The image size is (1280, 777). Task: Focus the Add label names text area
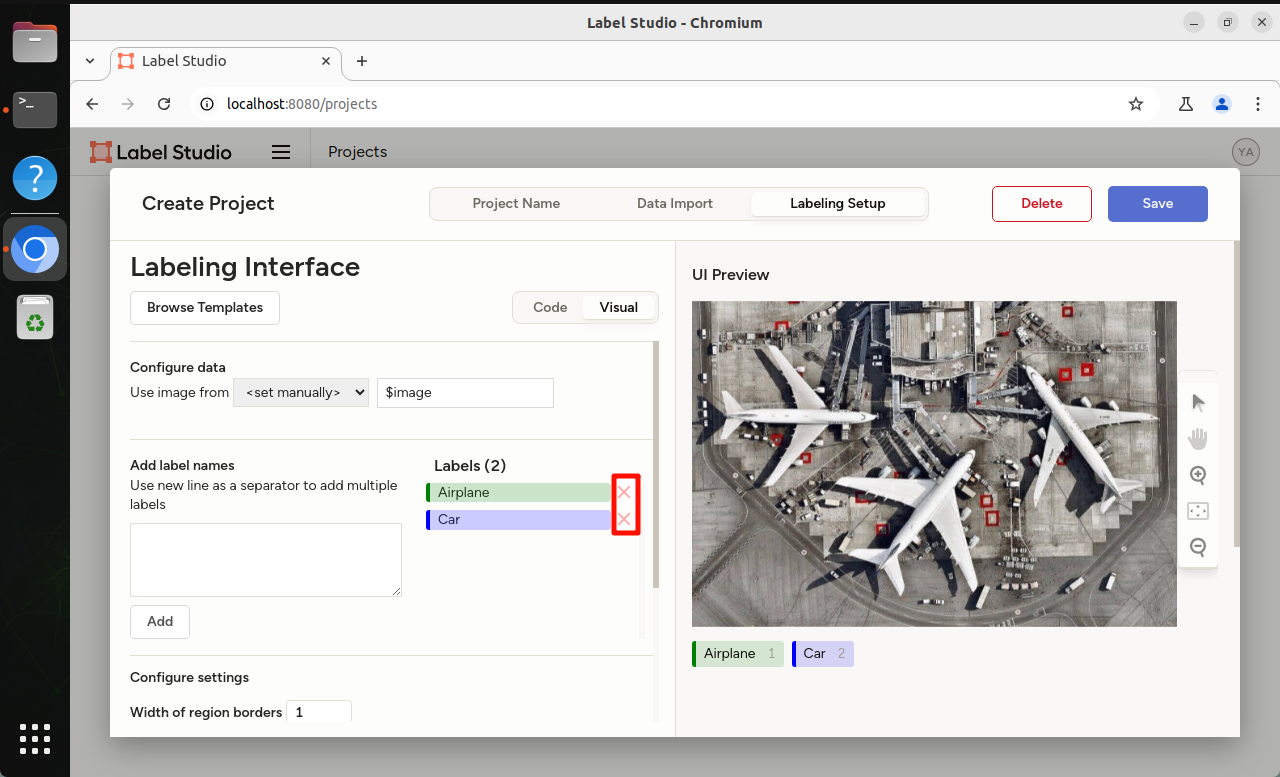(x=266, y=560)
